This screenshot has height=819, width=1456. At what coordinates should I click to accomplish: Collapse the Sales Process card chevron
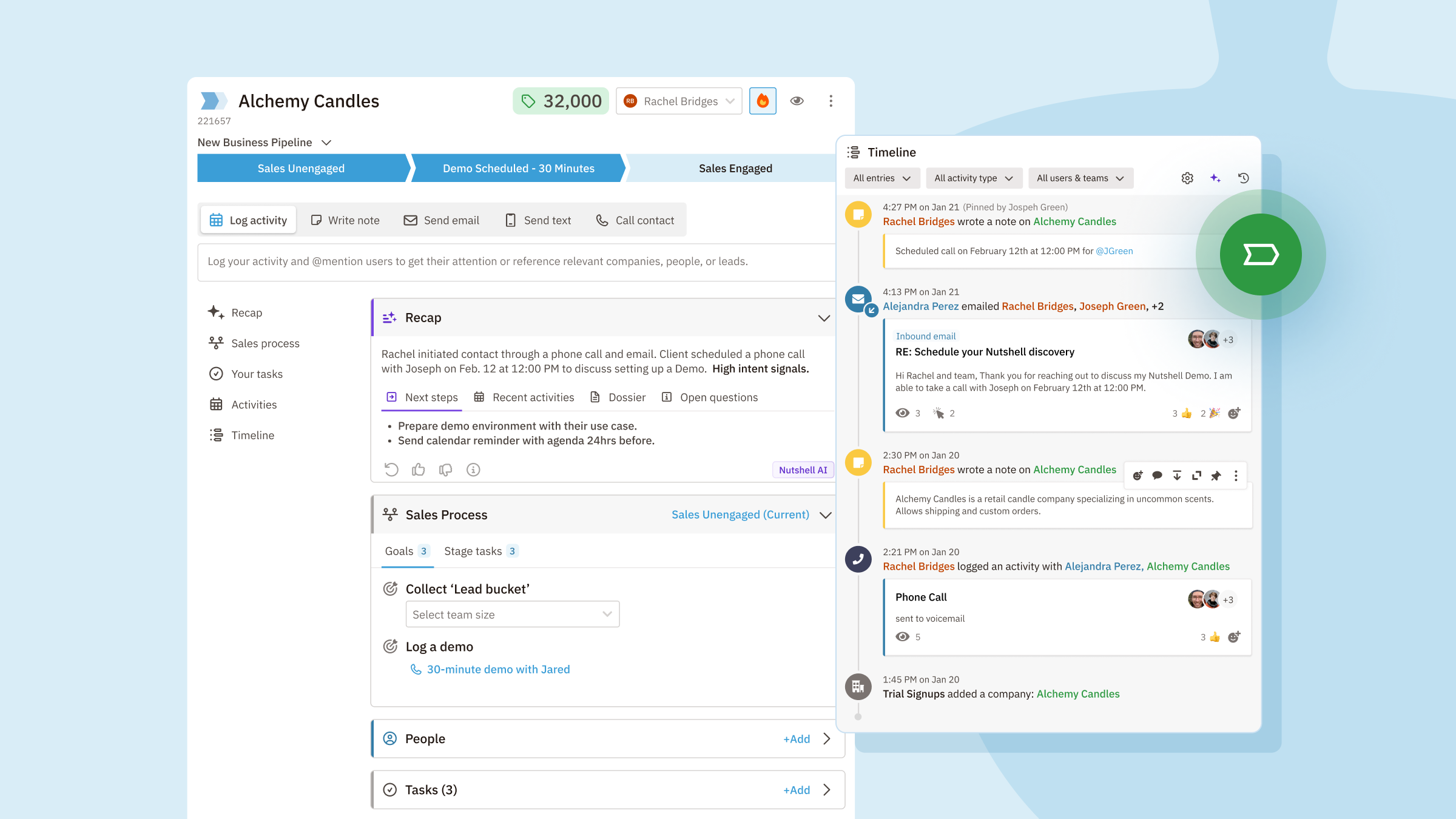825,515
